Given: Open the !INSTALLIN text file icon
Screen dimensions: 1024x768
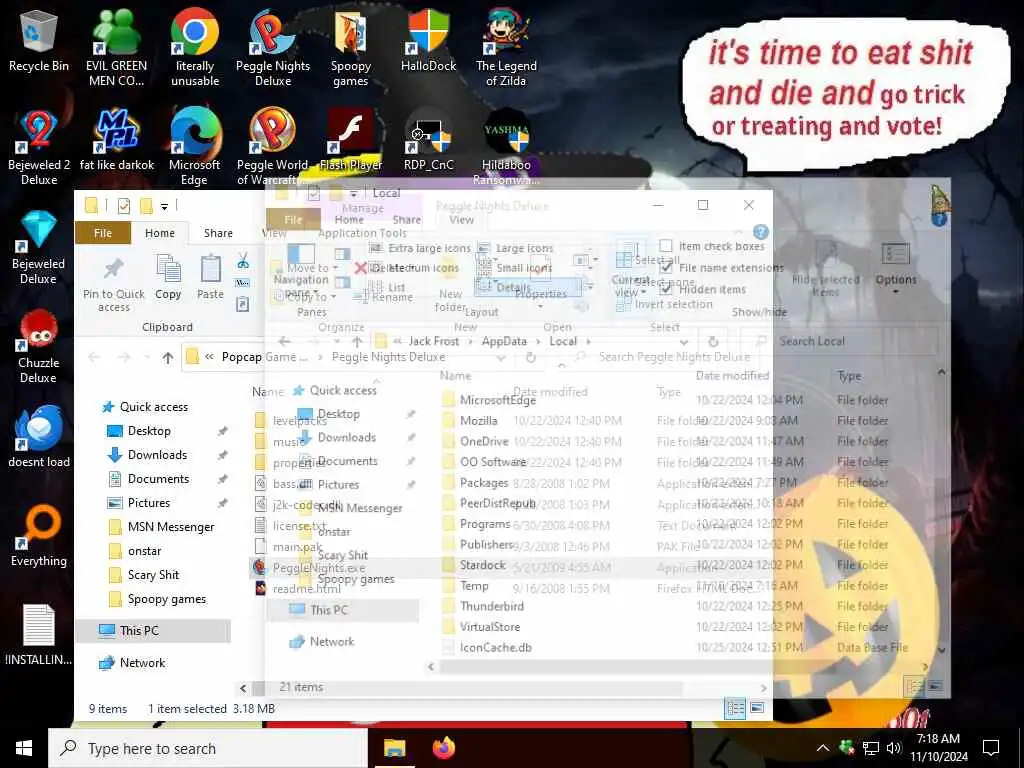Looking at the screenshot, I should coord(39,635).
